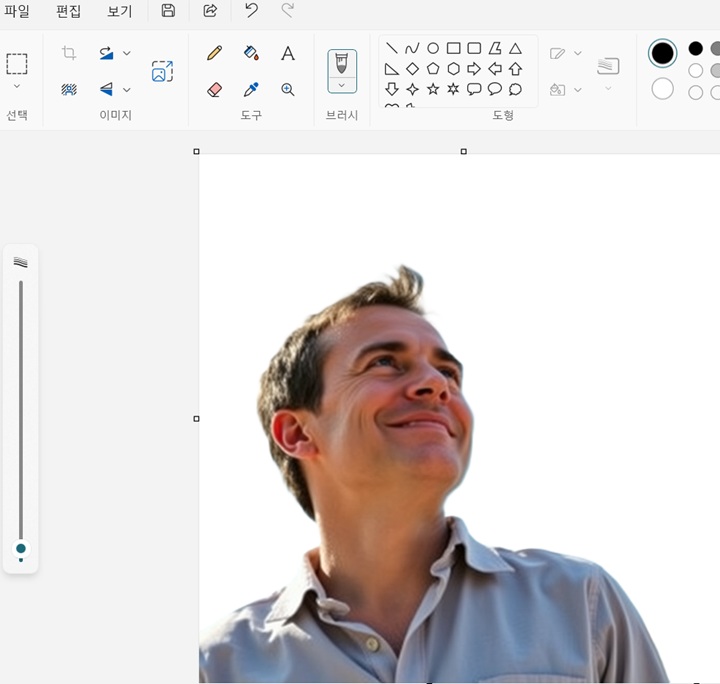The height and width of the screenshot is (684, 720).
Task: Expand the selection options chevron
Action: tap(17, 86)
